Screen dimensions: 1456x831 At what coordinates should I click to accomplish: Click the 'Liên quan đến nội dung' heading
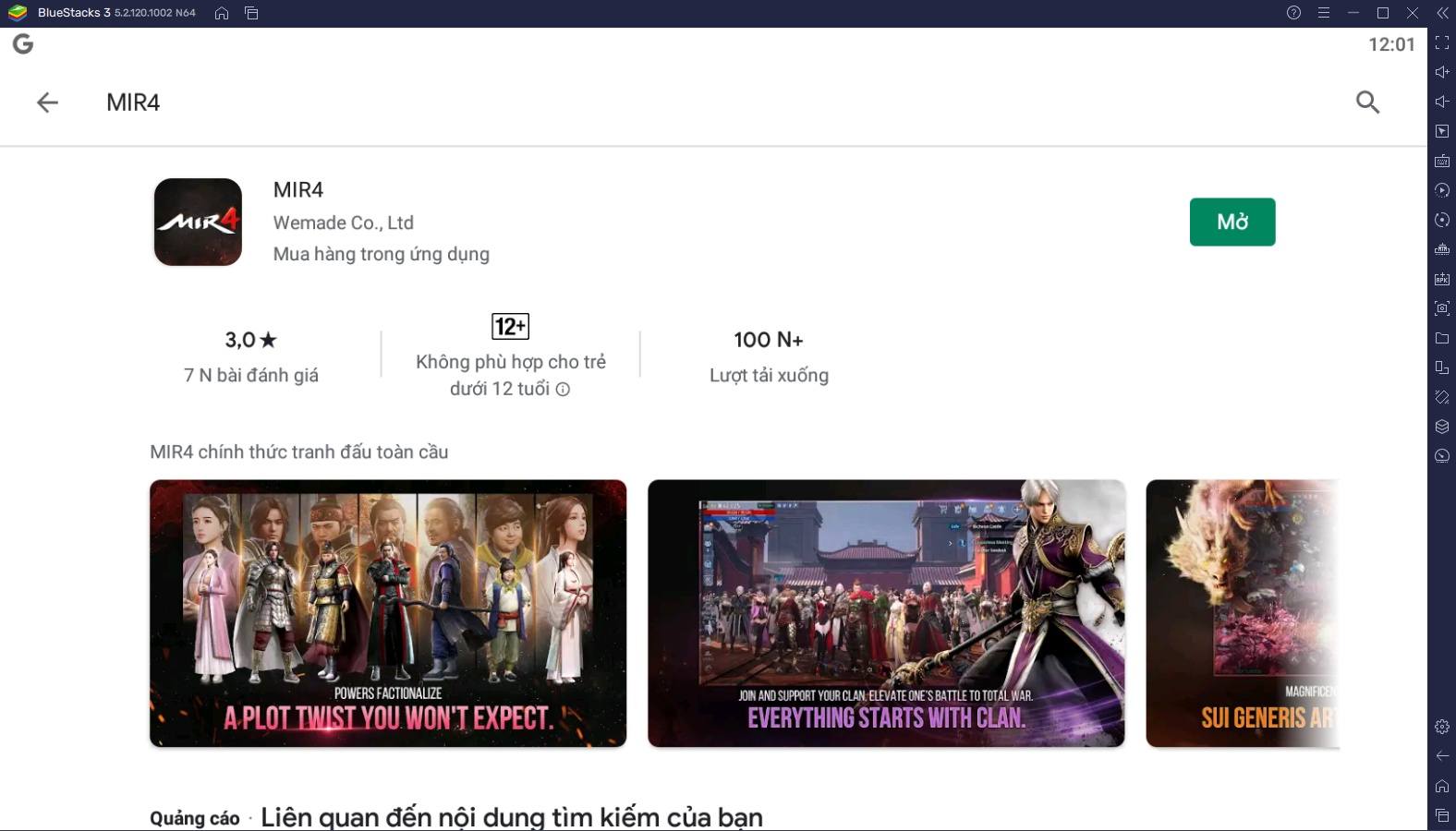point(512,817)
